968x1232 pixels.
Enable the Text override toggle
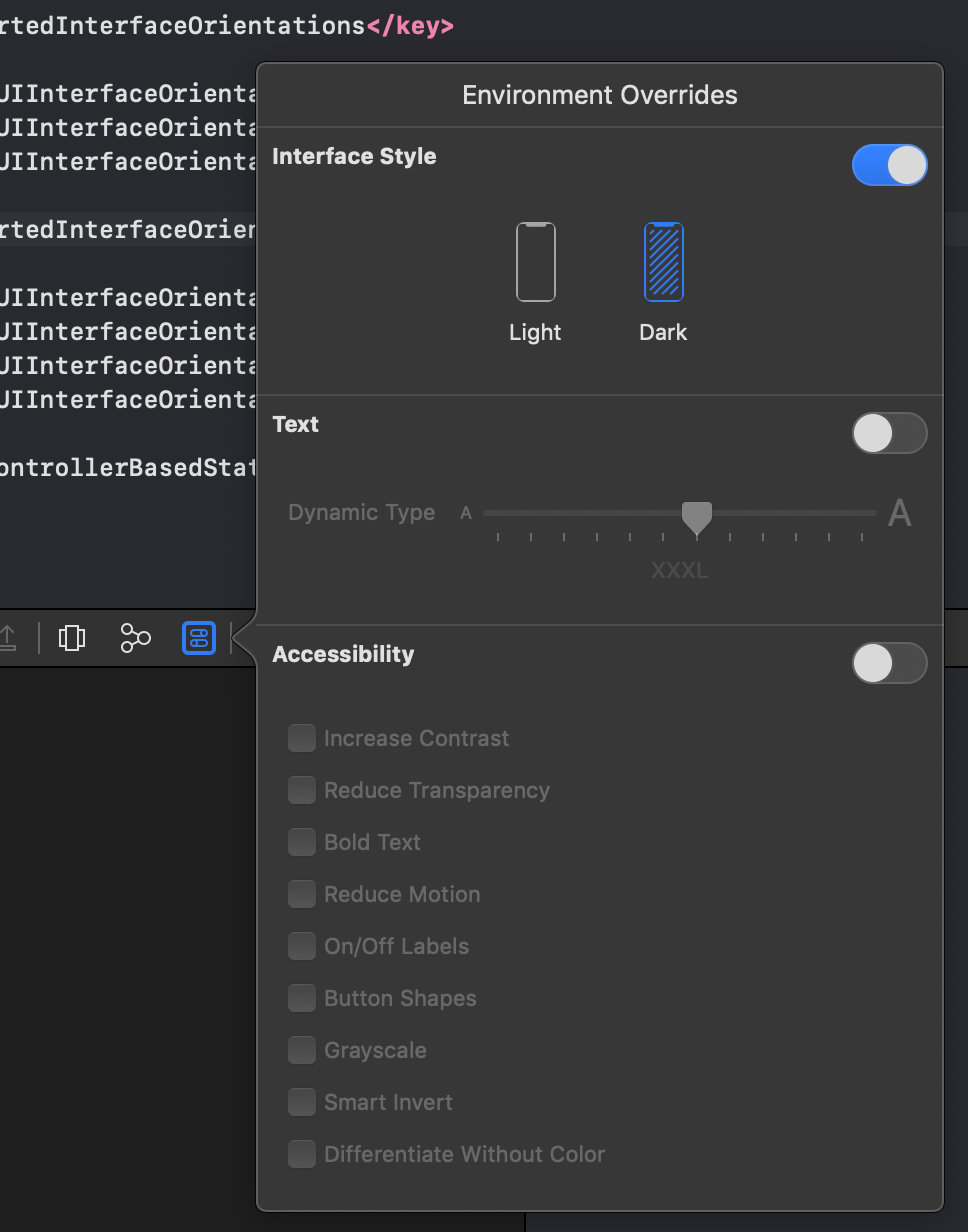[889, 433]
